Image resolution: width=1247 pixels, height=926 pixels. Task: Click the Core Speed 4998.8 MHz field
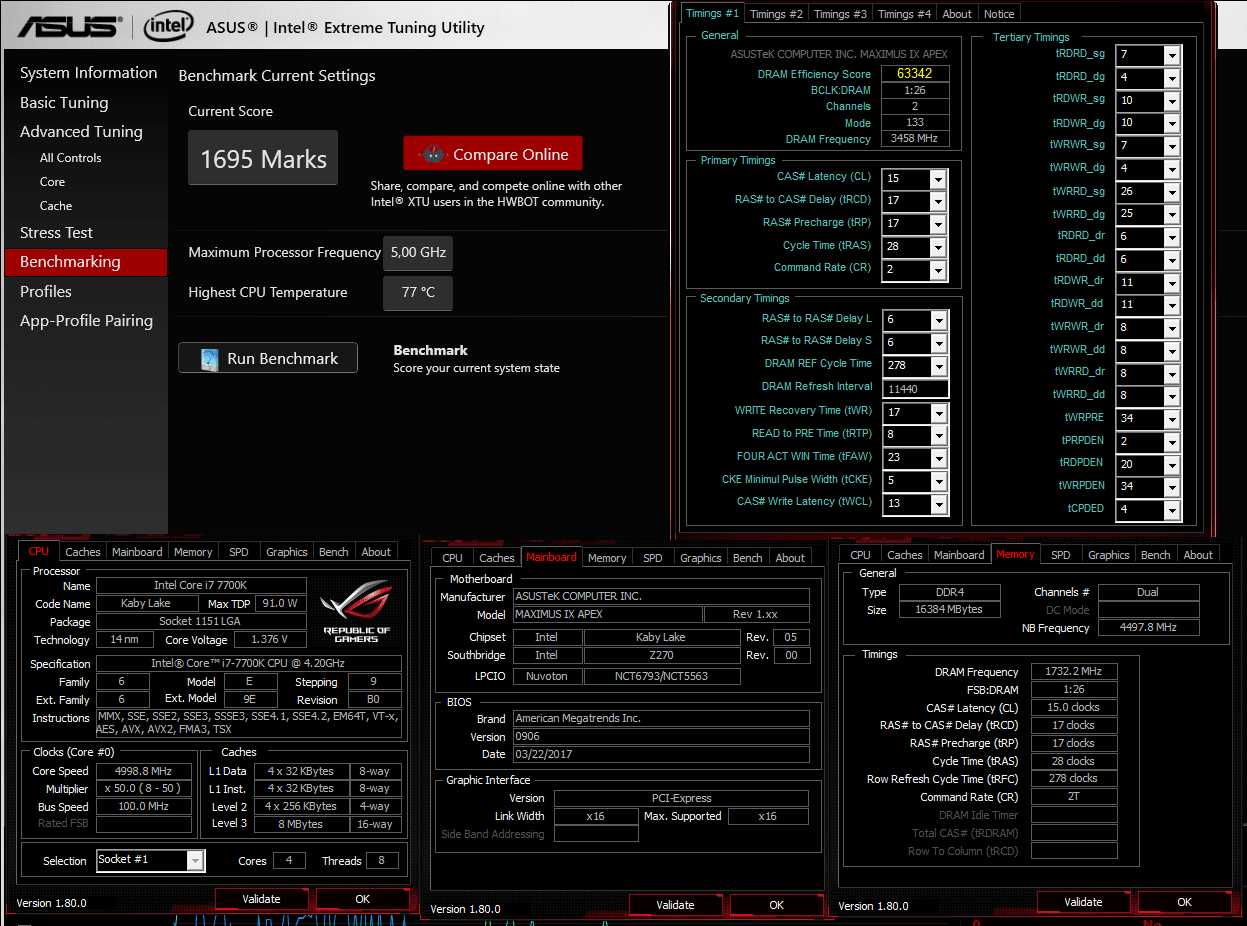click(143, 771)
